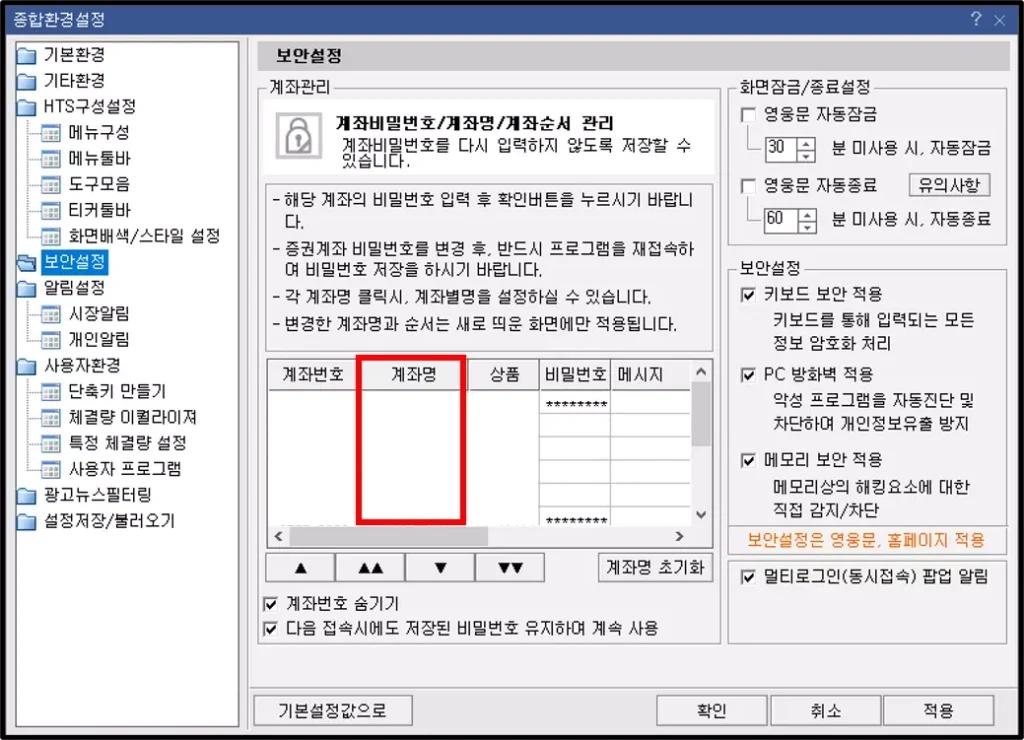Move account to top with double up arrow
Viewport: 1024px width, 740px height.
point(370,568)
